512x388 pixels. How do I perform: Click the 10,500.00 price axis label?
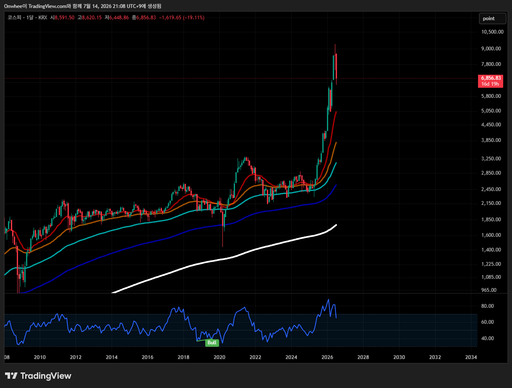click(x=492, y=32)
